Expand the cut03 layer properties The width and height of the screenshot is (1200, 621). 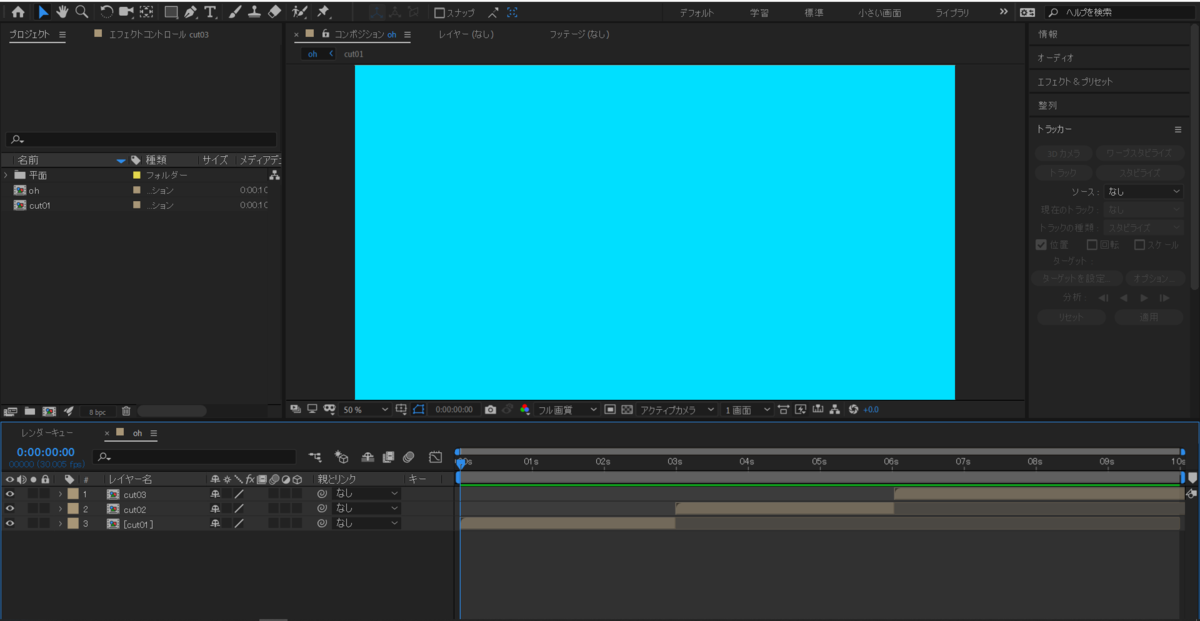coord(60,494)
